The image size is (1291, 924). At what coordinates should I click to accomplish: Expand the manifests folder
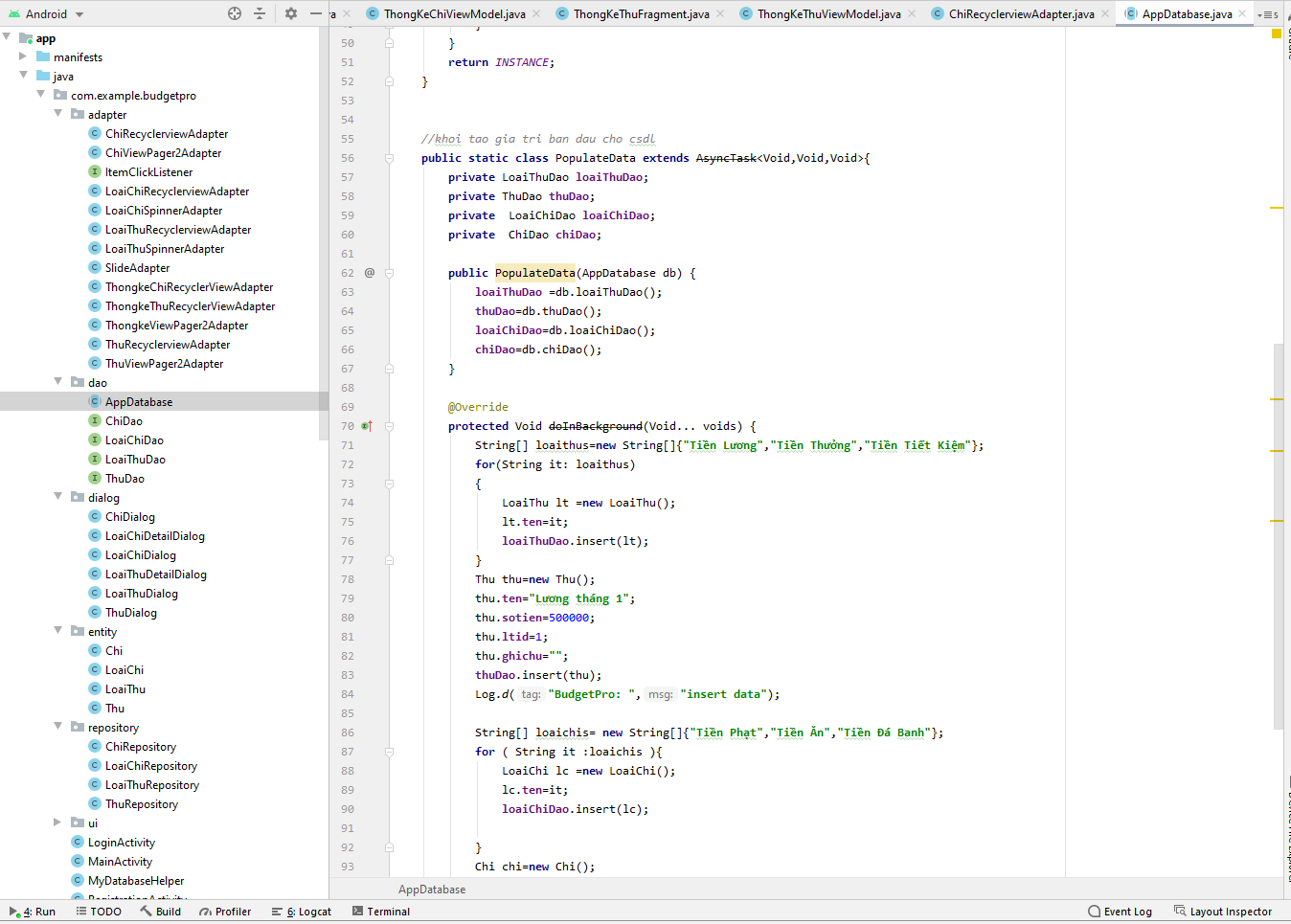point(23,56)
